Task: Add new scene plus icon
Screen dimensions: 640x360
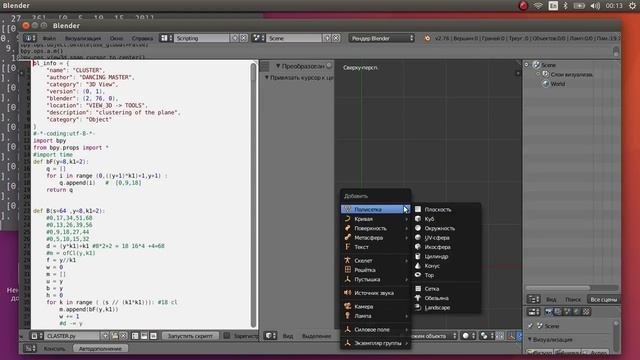Action: 327,38
